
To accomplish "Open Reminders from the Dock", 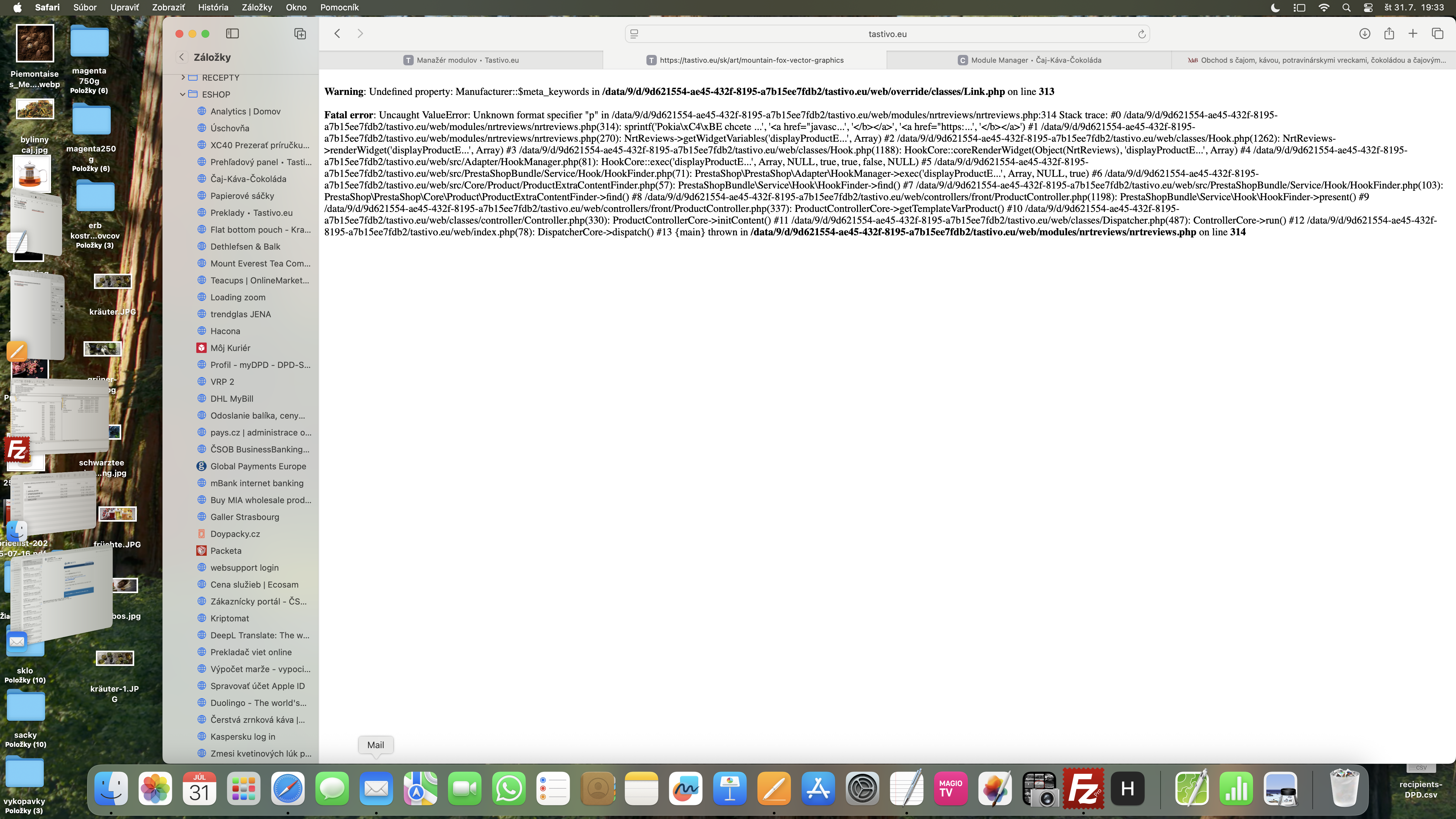I will coord(553,788).
